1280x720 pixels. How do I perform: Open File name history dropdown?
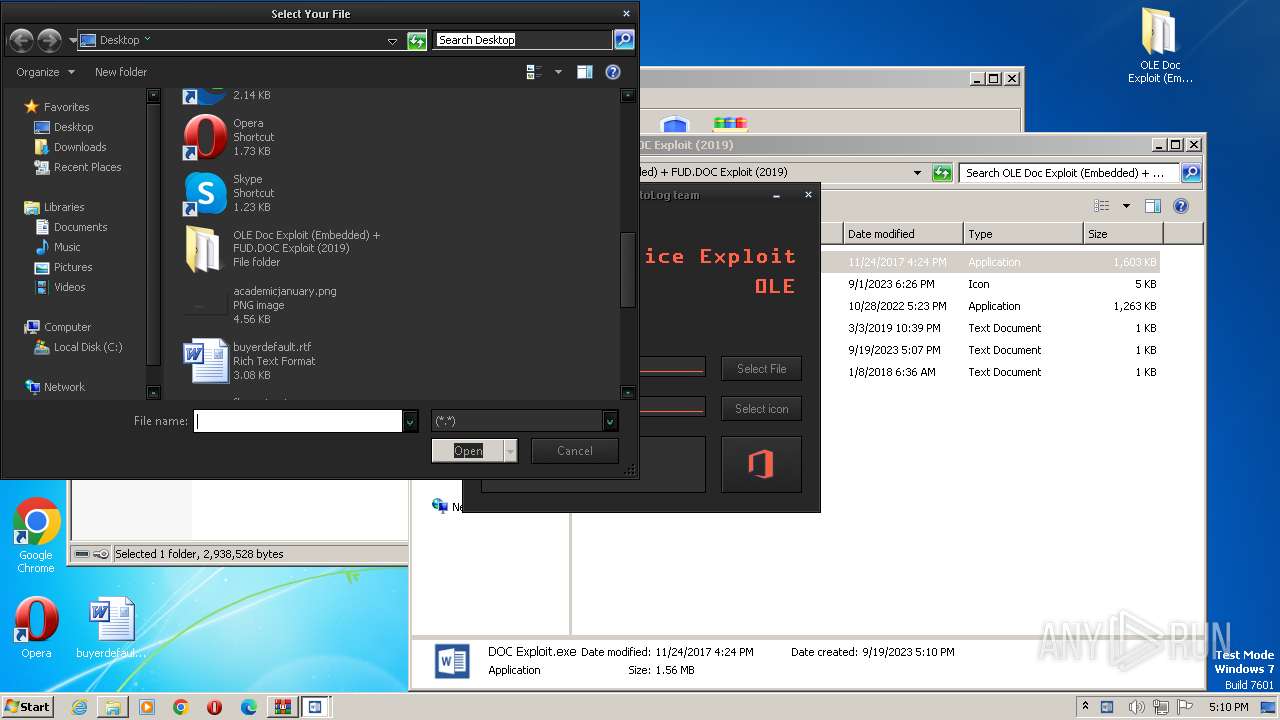tap(410, 421)
